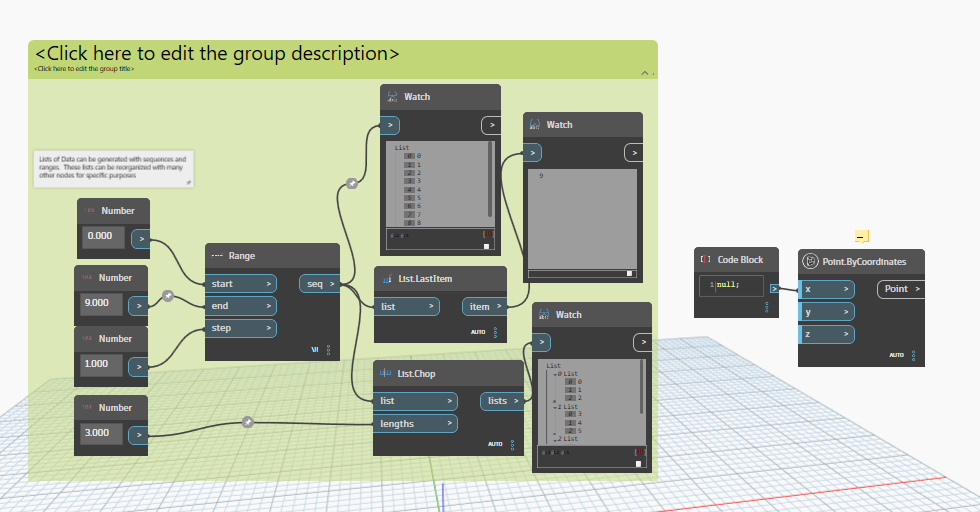Click the yellow note icon above Point.ByCoordinates
The height and width of the screenshot is (512, 980).
[862, 236]
